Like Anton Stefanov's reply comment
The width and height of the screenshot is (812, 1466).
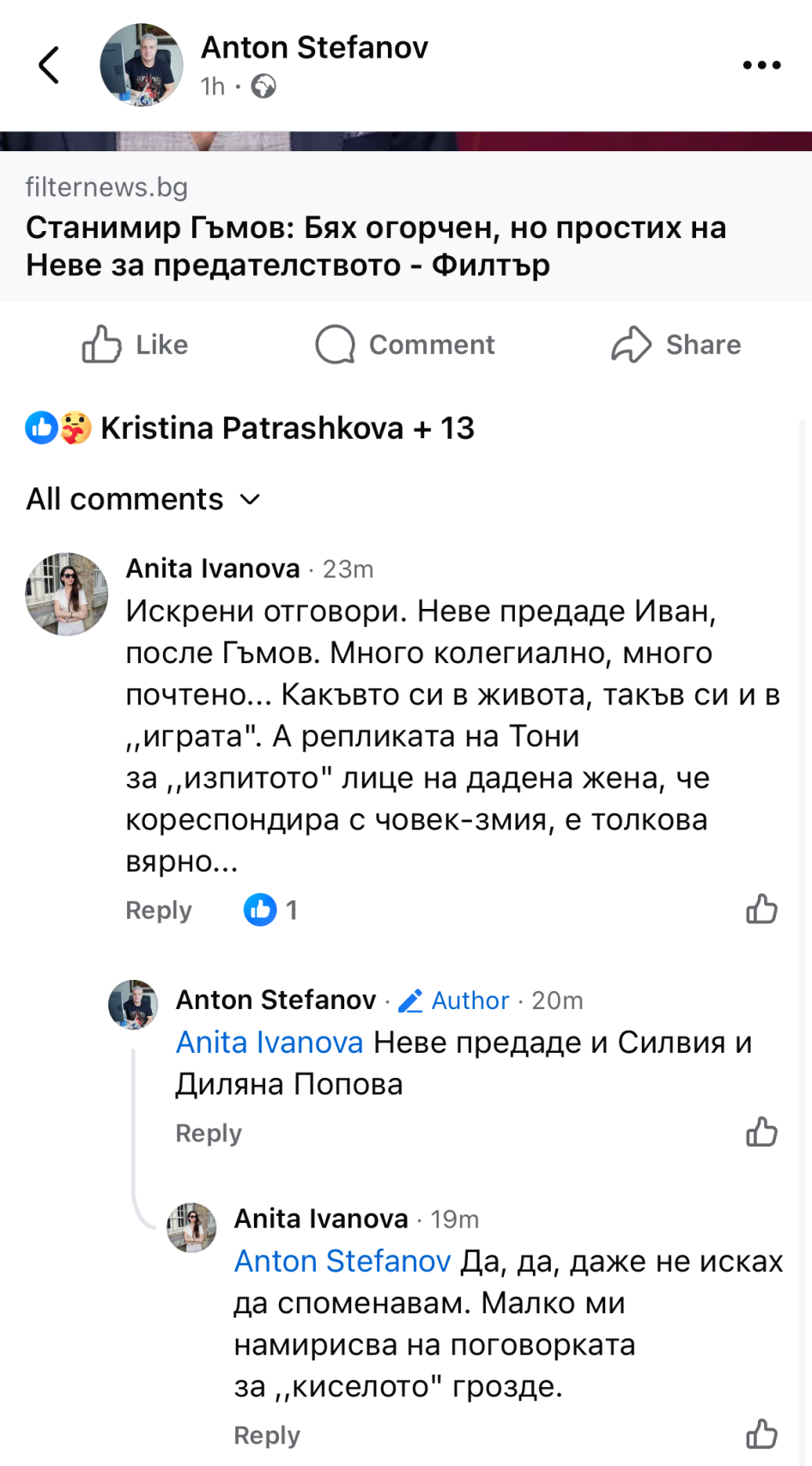click(761, 1132)
